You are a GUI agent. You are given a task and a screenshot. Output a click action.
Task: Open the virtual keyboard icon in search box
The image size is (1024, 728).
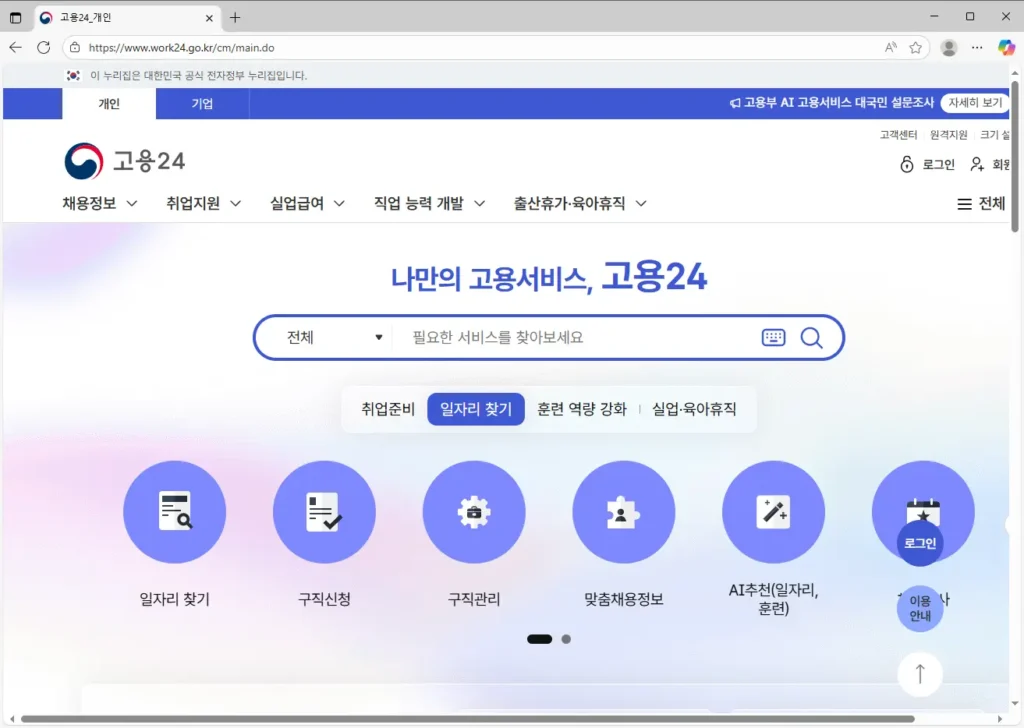(x=773, y=338)
